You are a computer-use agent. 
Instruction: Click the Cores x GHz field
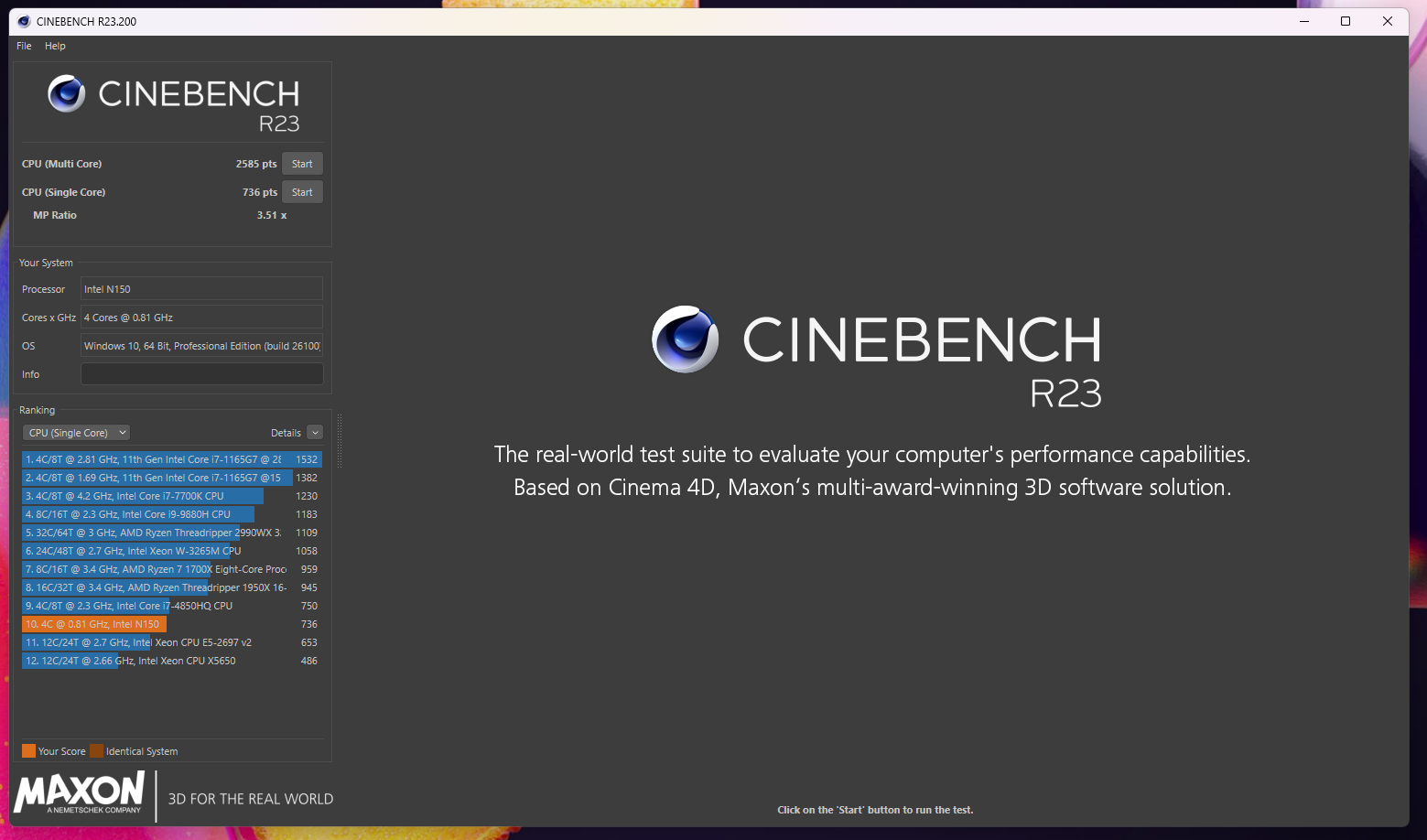point(201,318)
